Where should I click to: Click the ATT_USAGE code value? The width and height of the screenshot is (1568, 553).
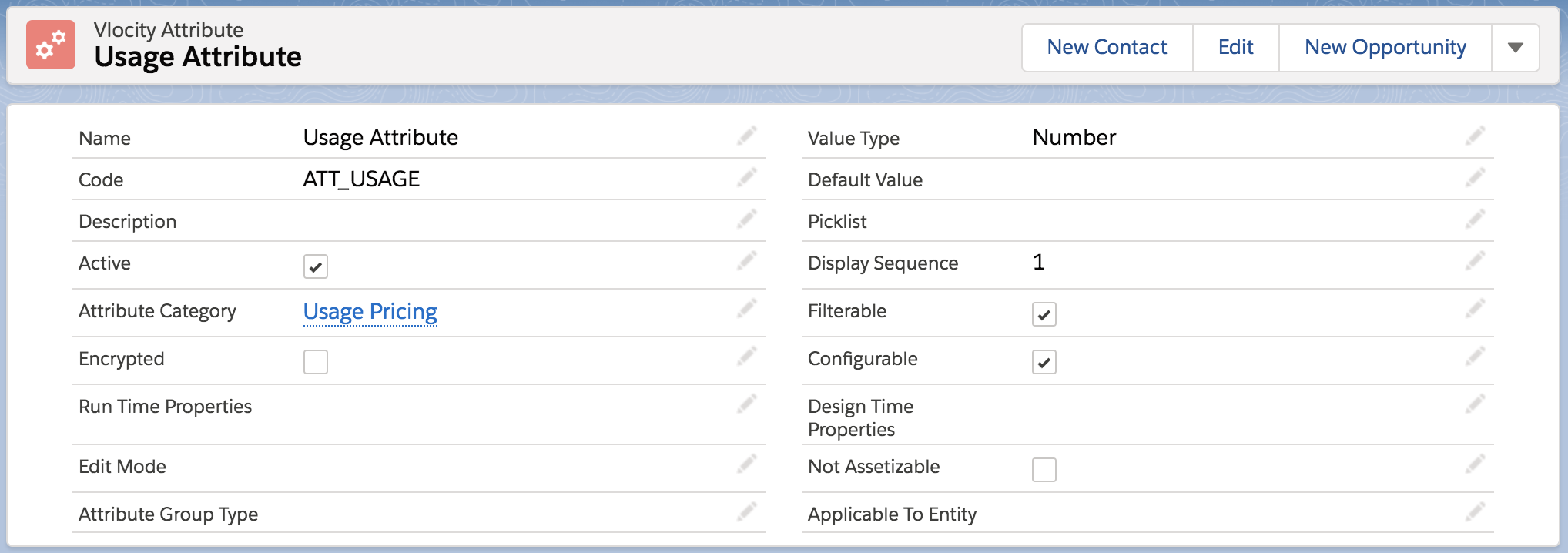(361, 179)
